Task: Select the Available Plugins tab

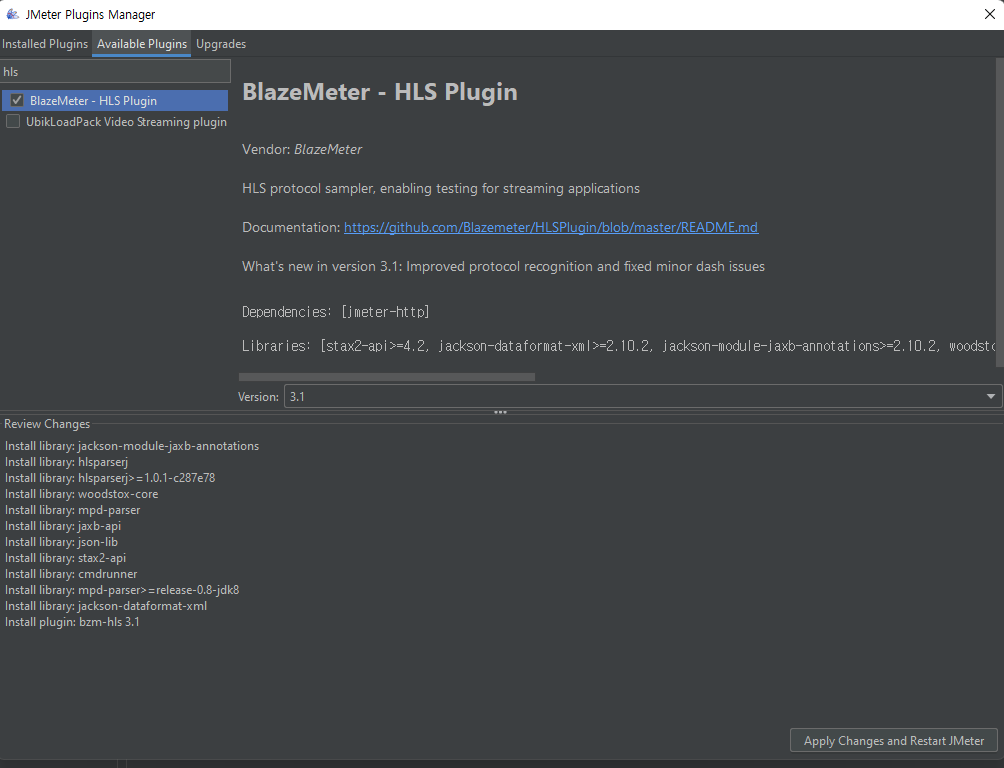Action: (x=142, y=44)
